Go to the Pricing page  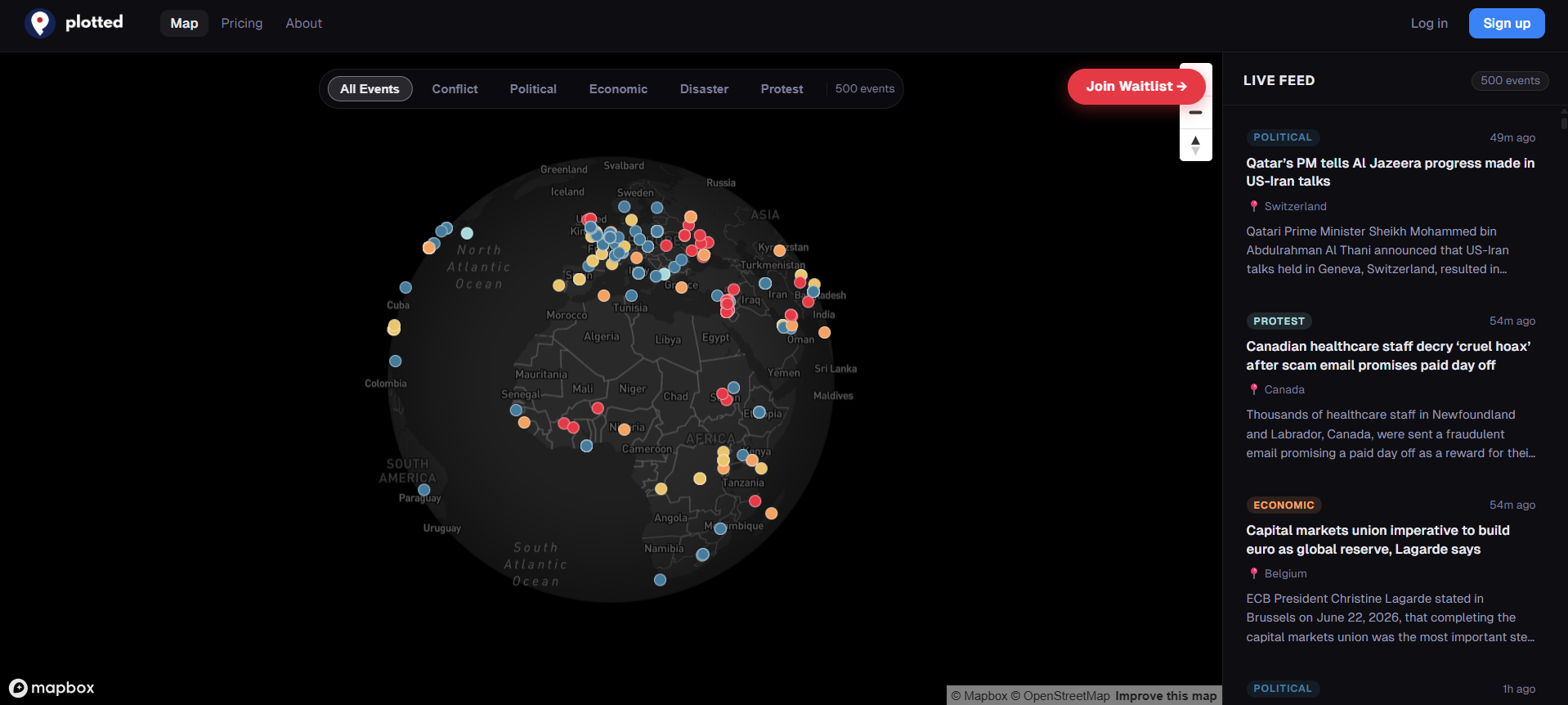pyautogui.click(x=242, y=23)
